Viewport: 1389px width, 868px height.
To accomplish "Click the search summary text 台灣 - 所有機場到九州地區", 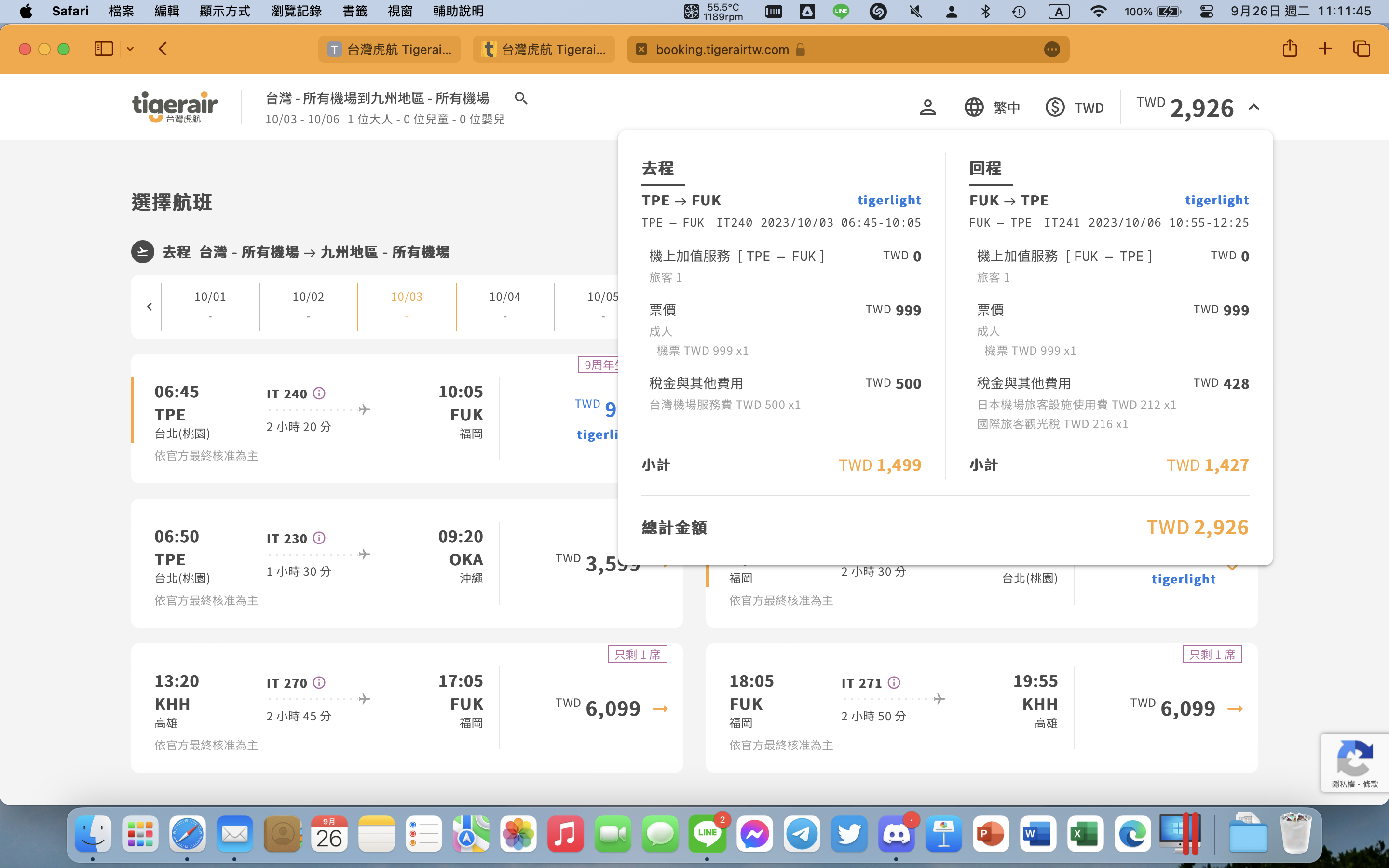I will click(x=377, y=98).
